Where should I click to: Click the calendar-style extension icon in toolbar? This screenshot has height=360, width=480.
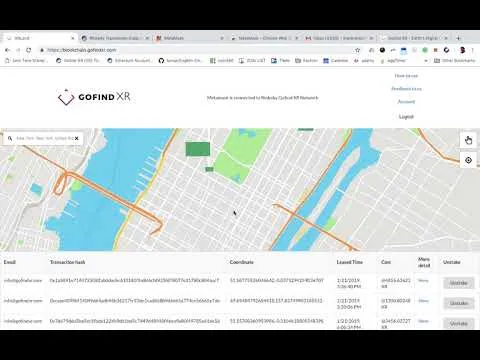coord(404,50)
